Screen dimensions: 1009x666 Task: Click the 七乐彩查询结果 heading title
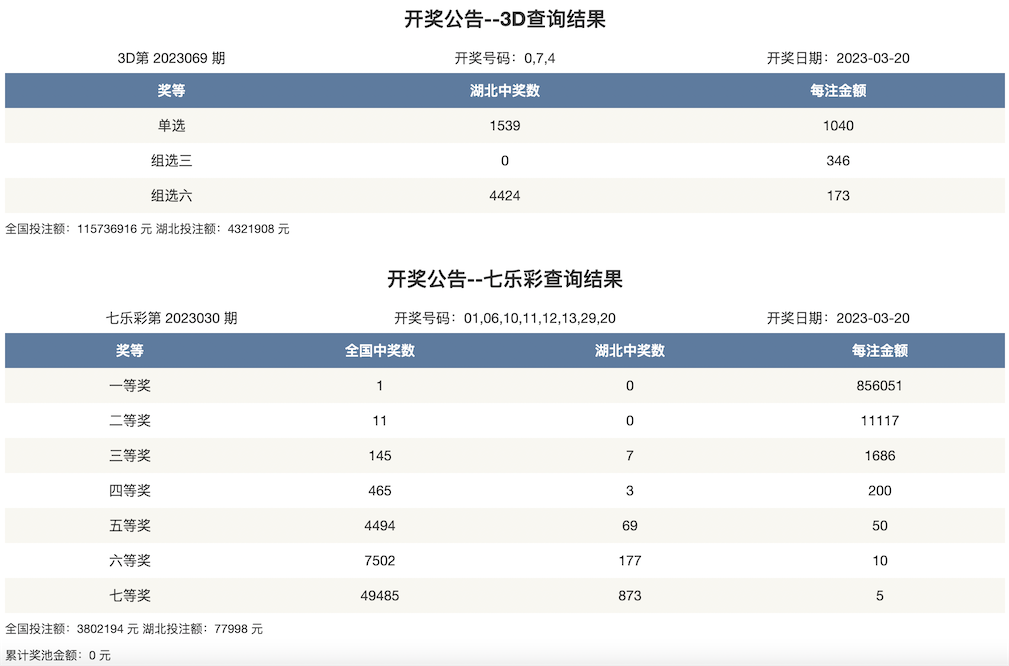coord(504,279)
